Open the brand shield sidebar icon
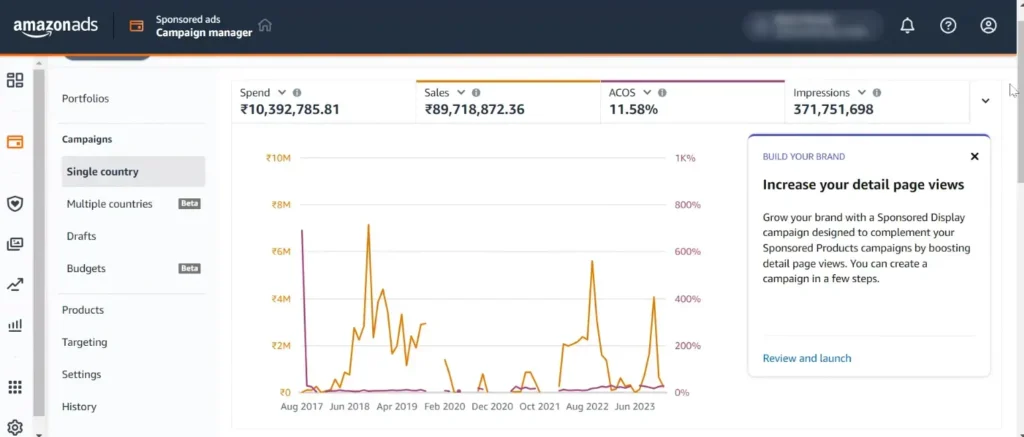The width and height of the screenshot is (1024, 437). [15, 203]
